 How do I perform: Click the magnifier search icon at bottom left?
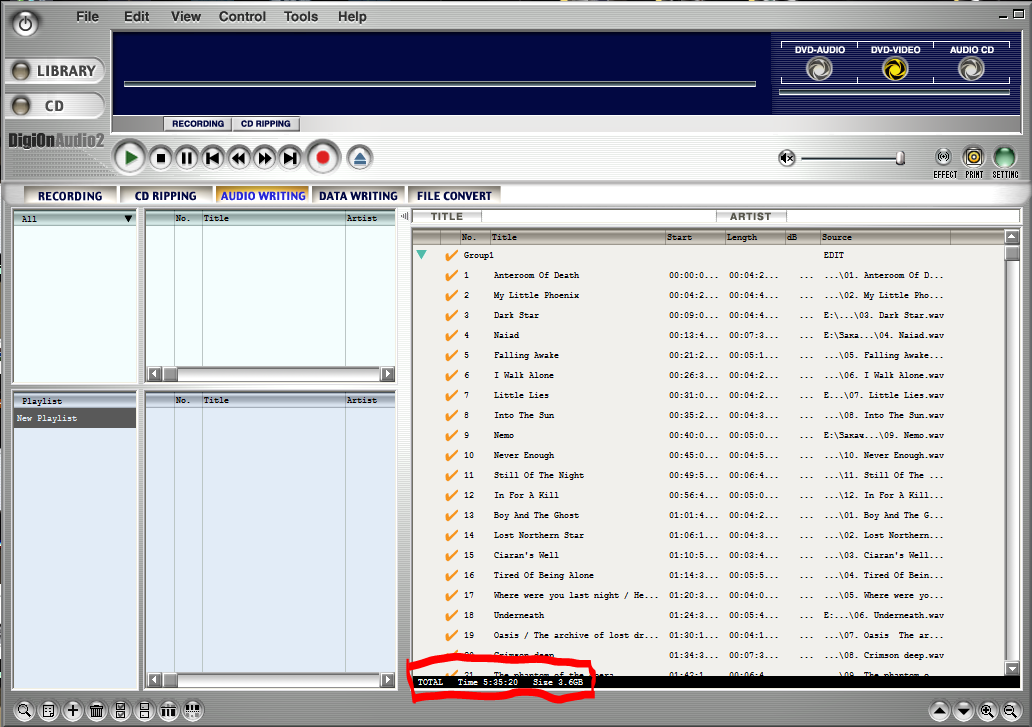point(24,711)
